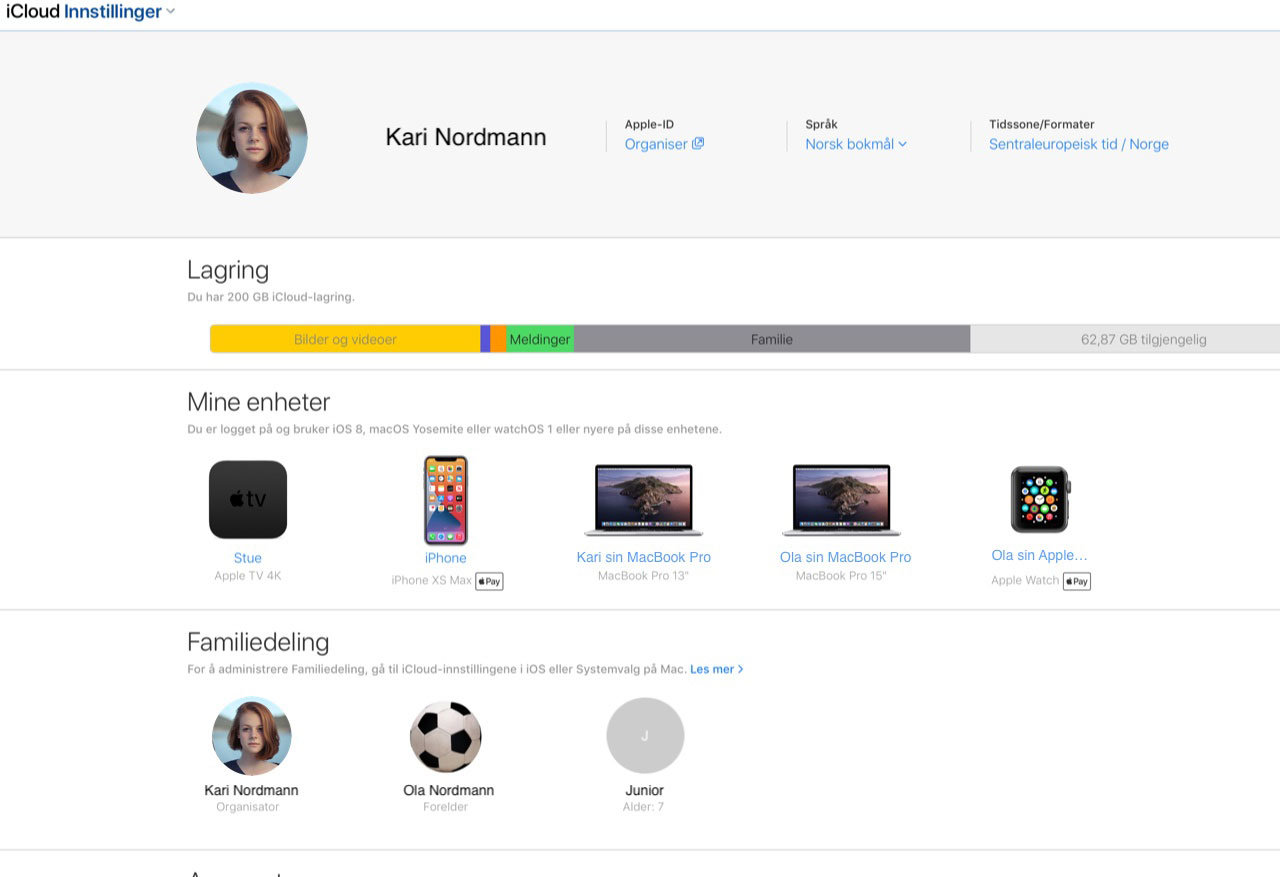
Task: Click the Du har 200 GB iCloud-lagring text
Action: pos(271,297)
